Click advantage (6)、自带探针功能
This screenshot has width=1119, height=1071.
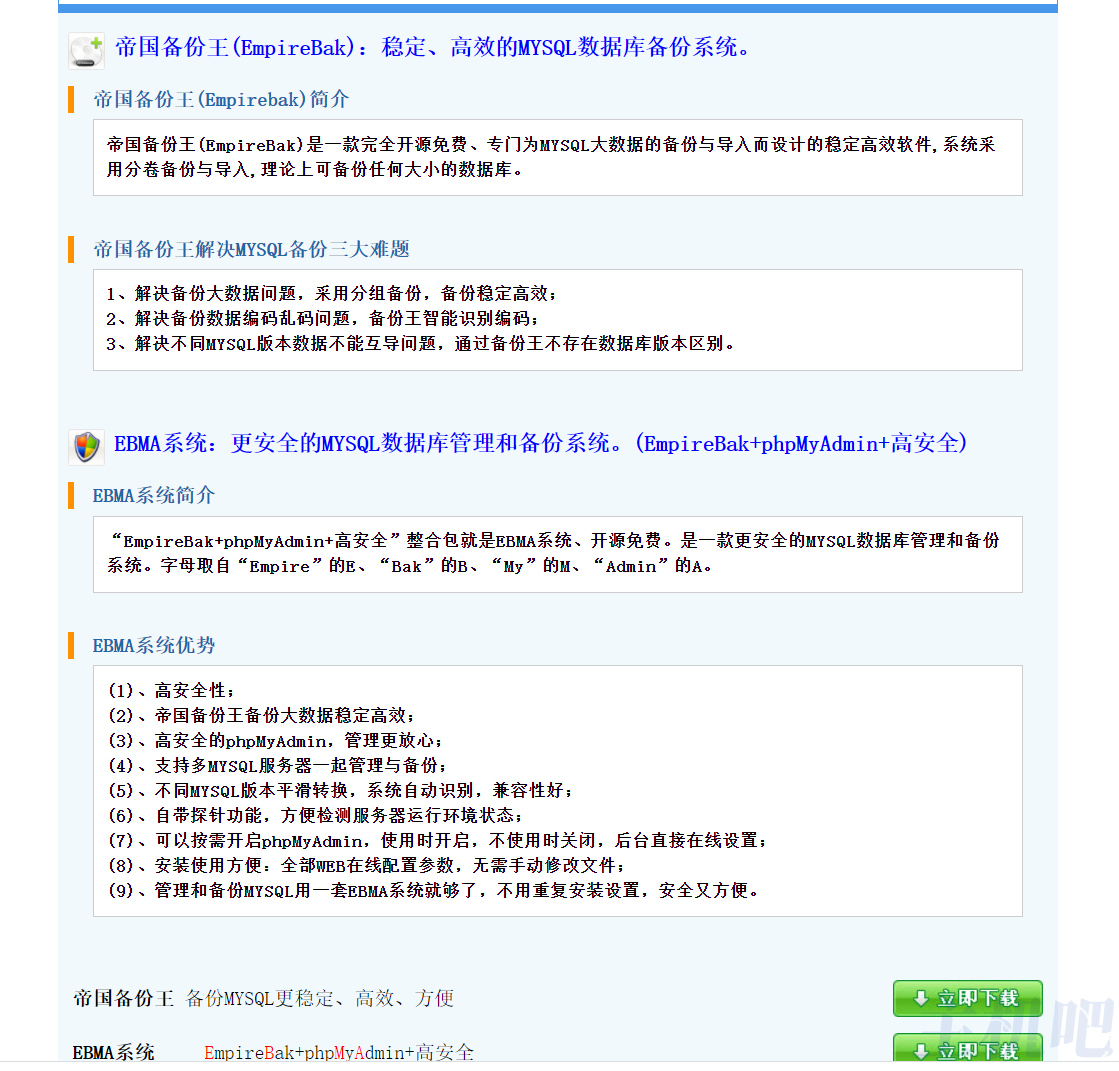tap(315, 815)
